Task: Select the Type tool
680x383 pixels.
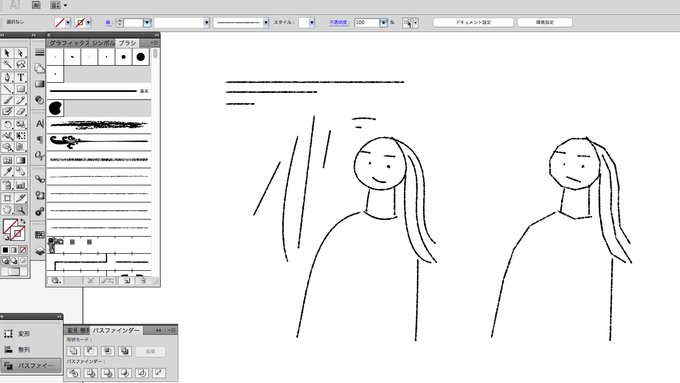Action: pyautogui.click(x=20, y=77)
